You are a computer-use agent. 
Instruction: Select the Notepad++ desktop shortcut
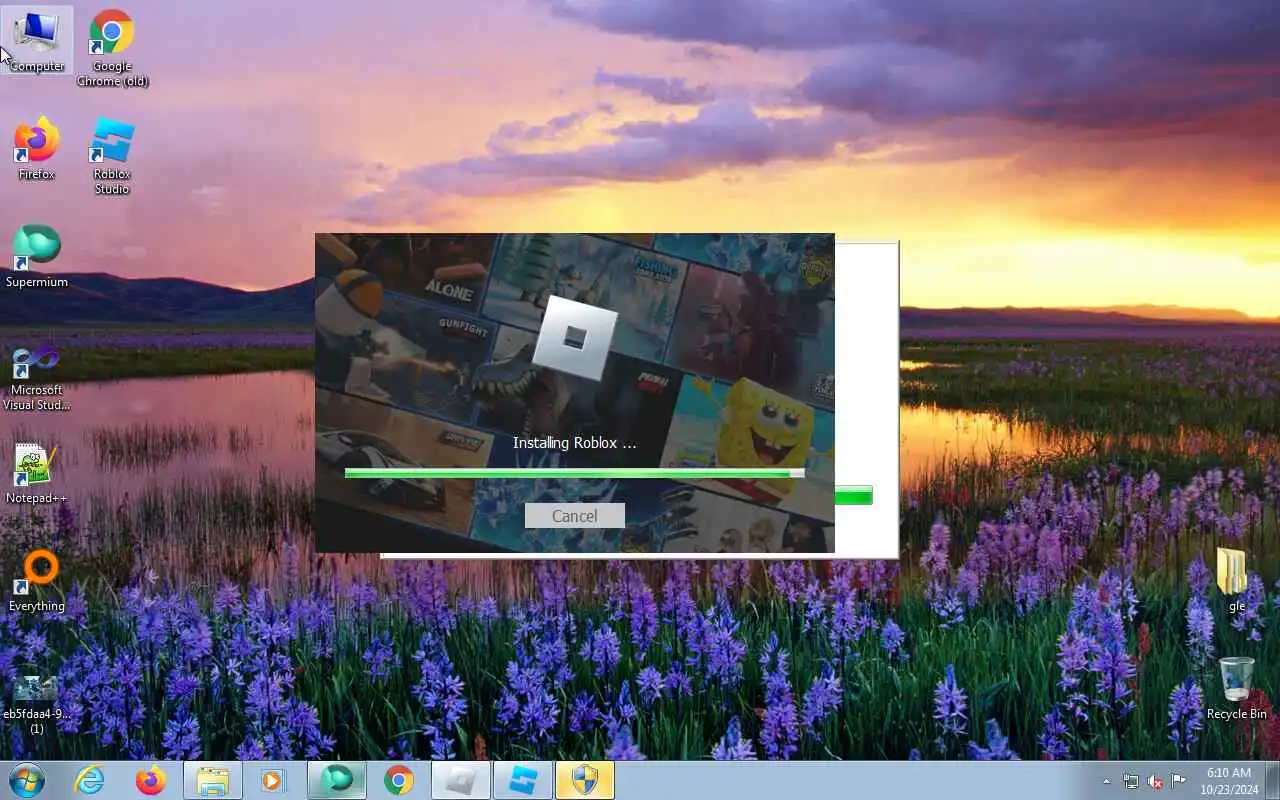click(37, 472)
